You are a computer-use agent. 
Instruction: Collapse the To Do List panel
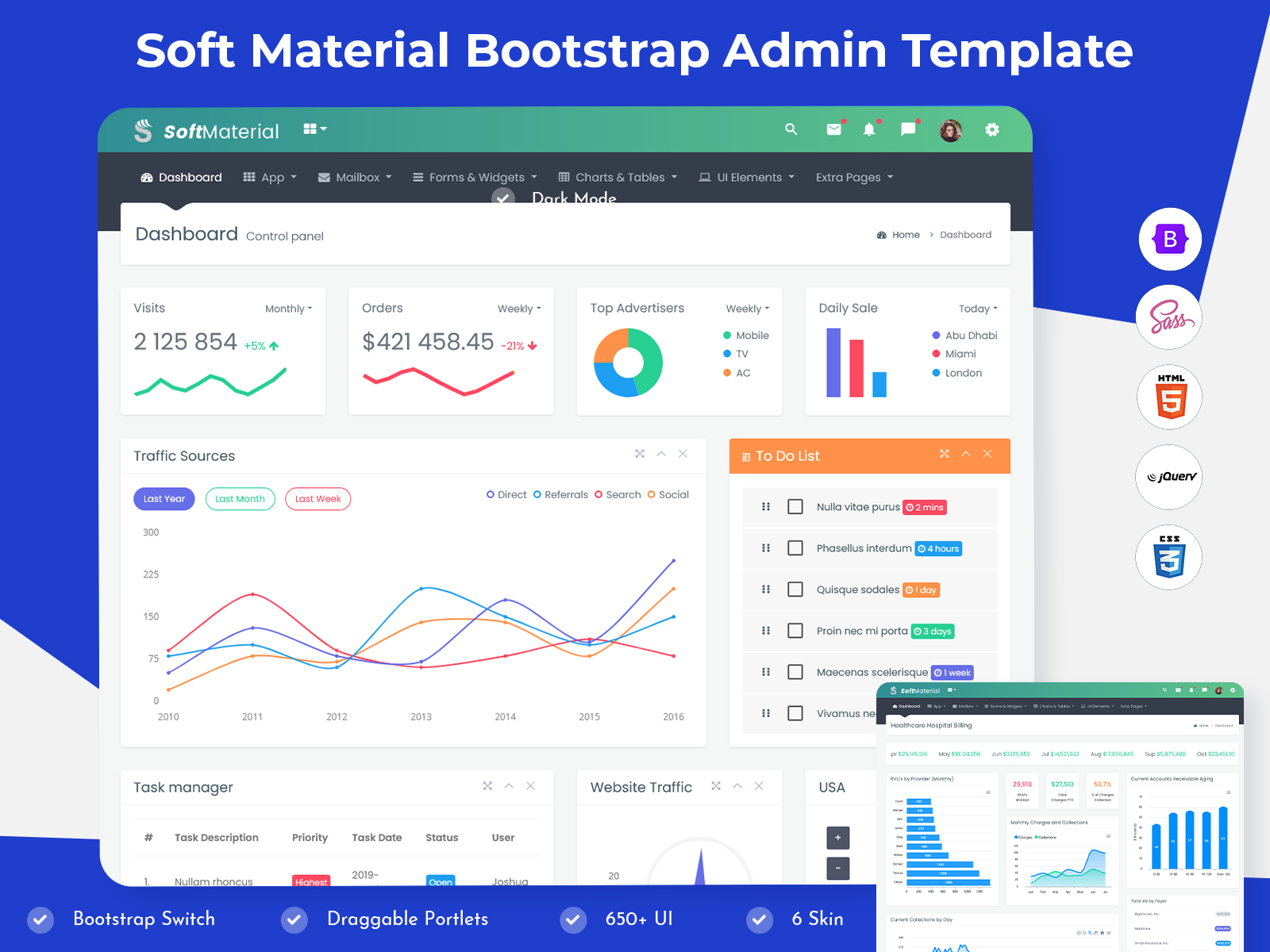966,454
